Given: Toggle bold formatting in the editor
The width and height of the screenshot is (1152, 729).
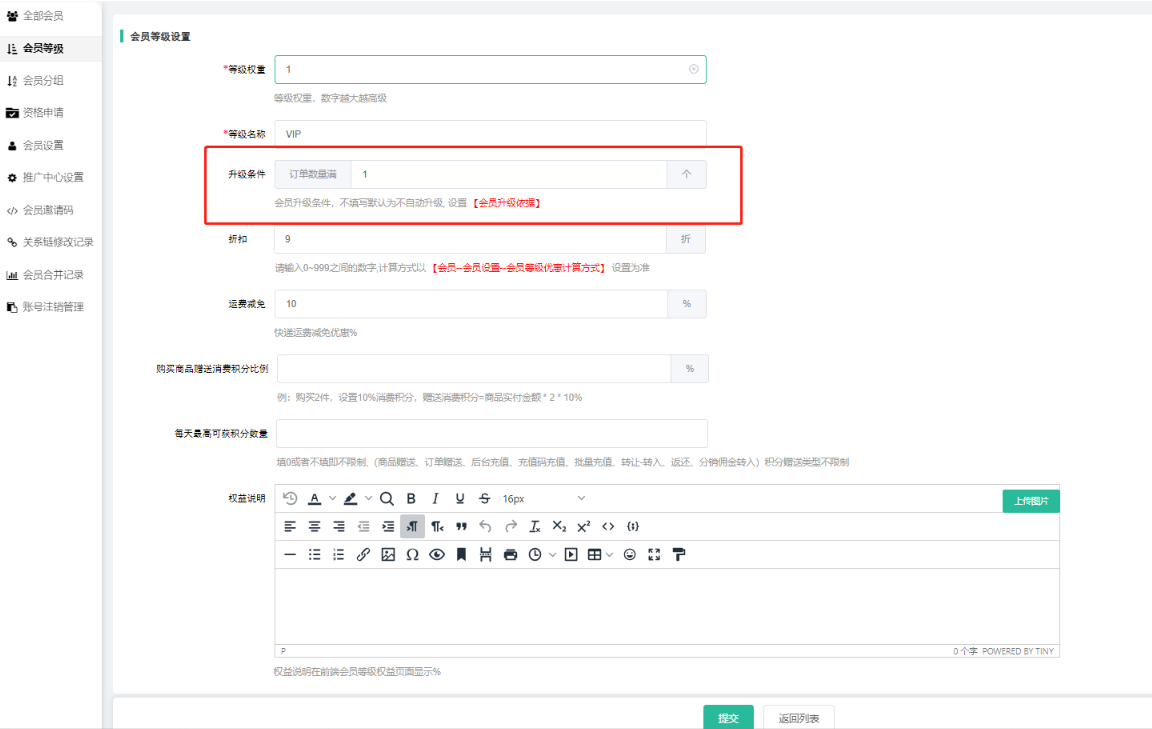Looking at the screenshot, I should 411,498.
